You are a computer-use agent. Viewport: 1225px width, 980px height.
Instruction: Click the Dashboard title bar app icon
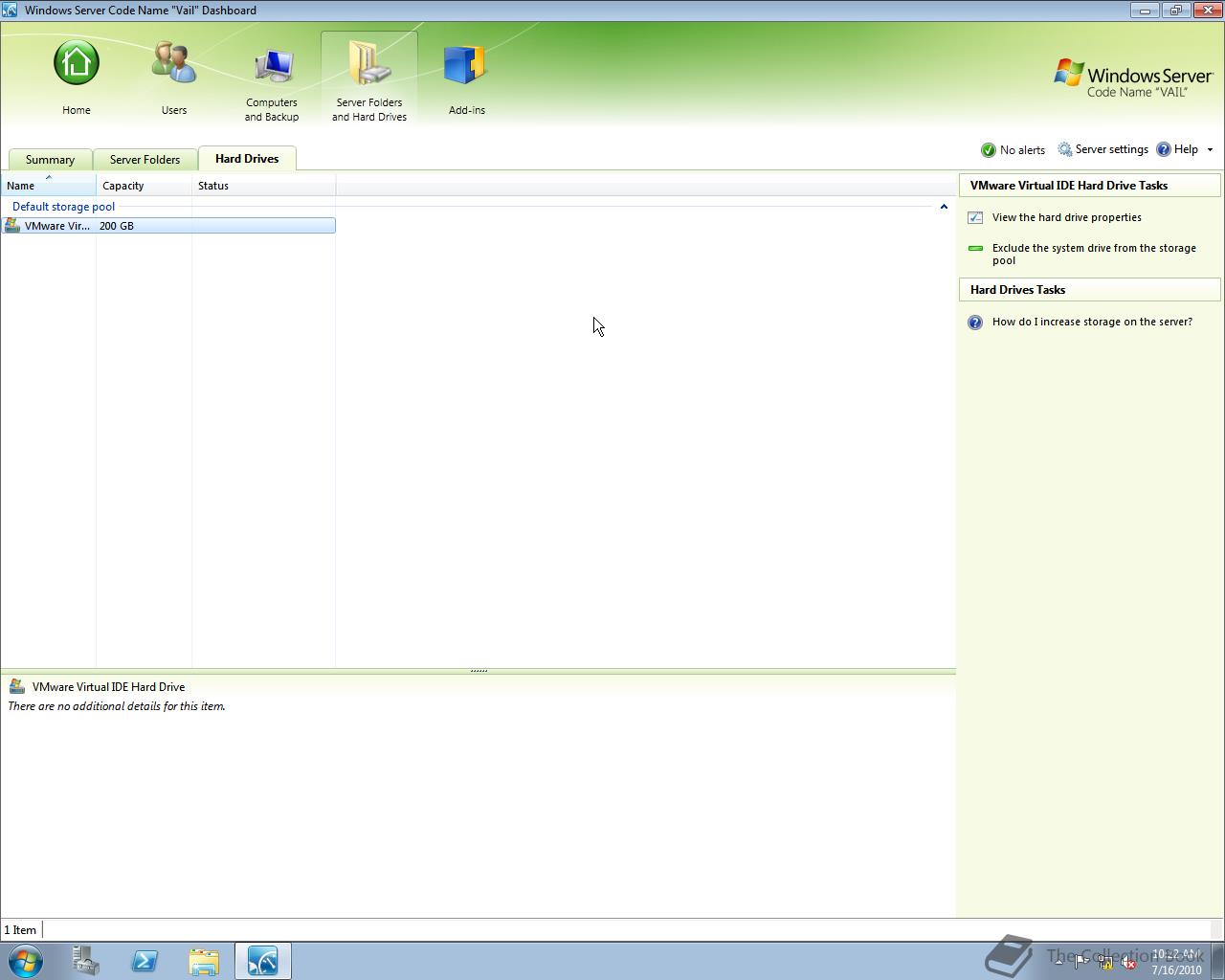click(x=11, y=11)
